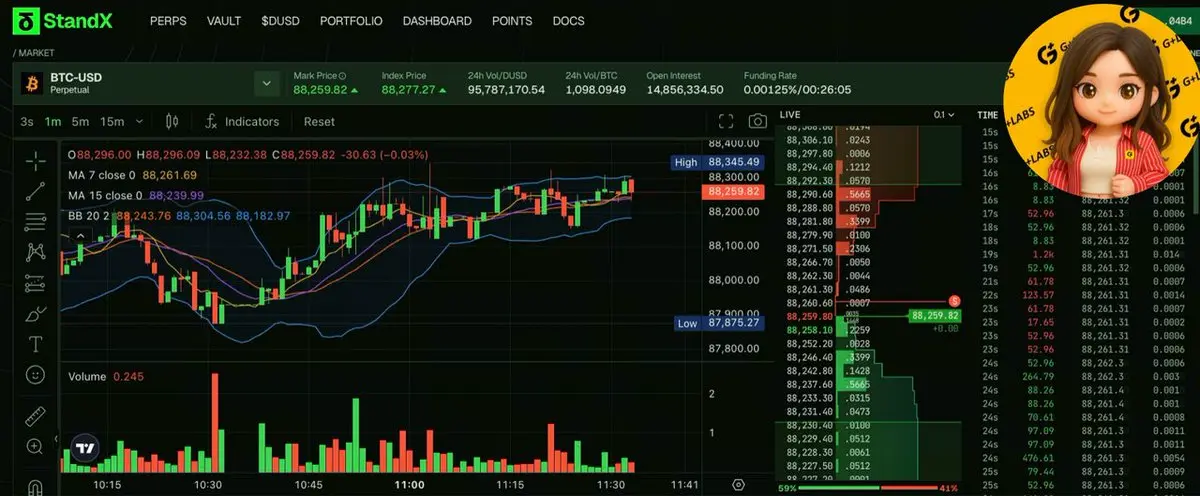
Task: Click the Low price label 87,875.27
Action: tap(718, 323)
